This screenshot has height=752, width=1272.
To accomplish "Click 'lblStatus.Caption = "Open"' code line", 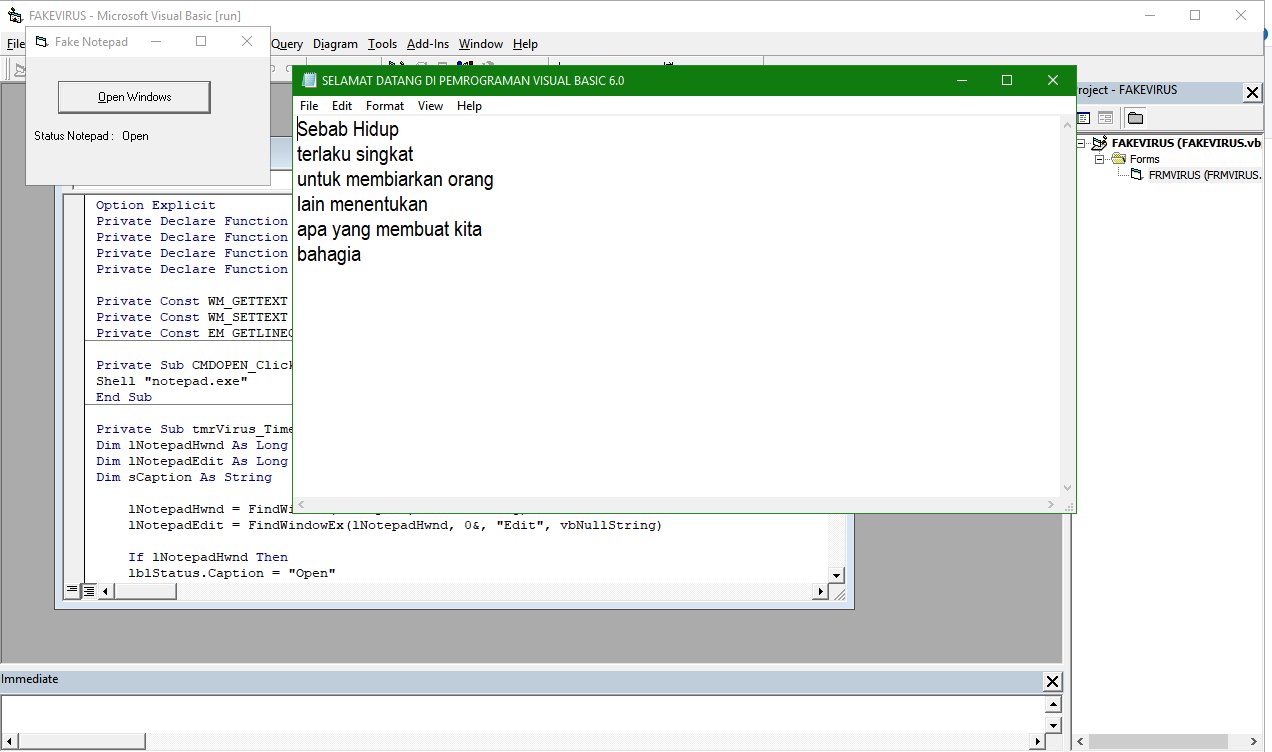I will point(232,573).
